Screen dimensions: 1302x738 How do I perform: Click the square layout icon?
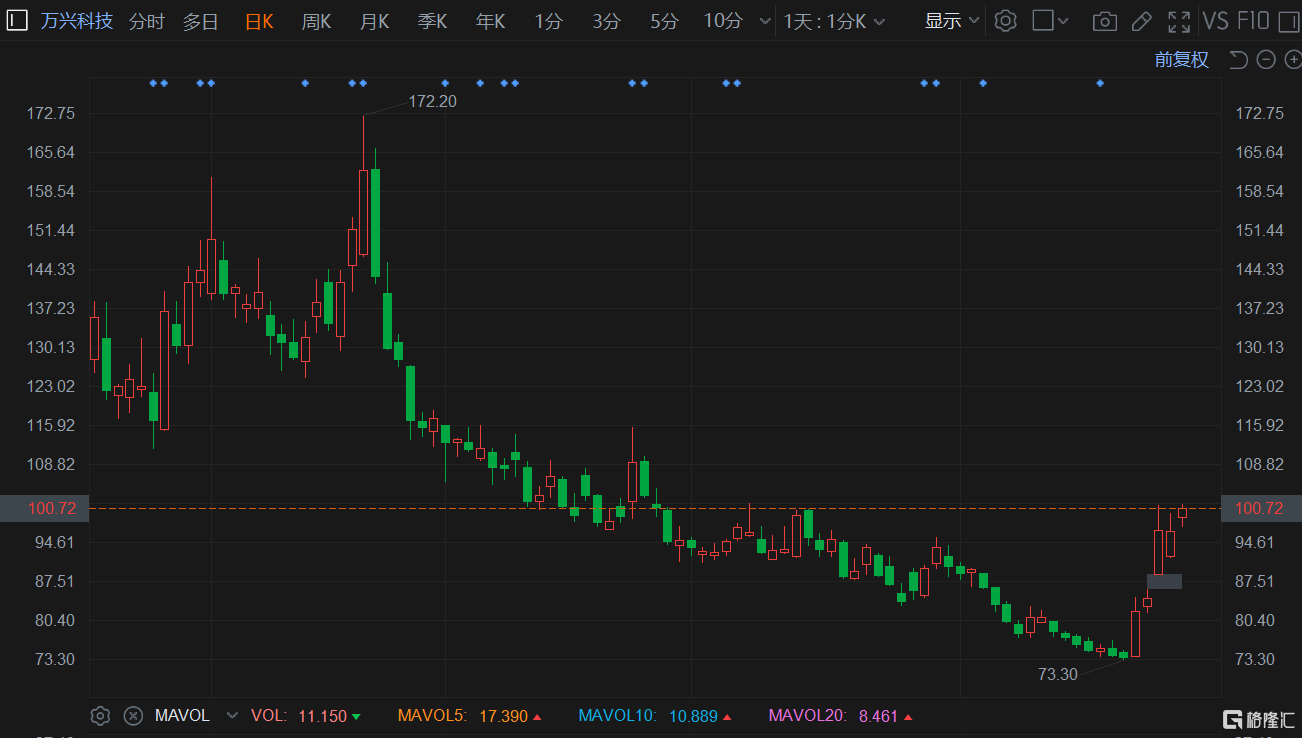point(1043,20)
